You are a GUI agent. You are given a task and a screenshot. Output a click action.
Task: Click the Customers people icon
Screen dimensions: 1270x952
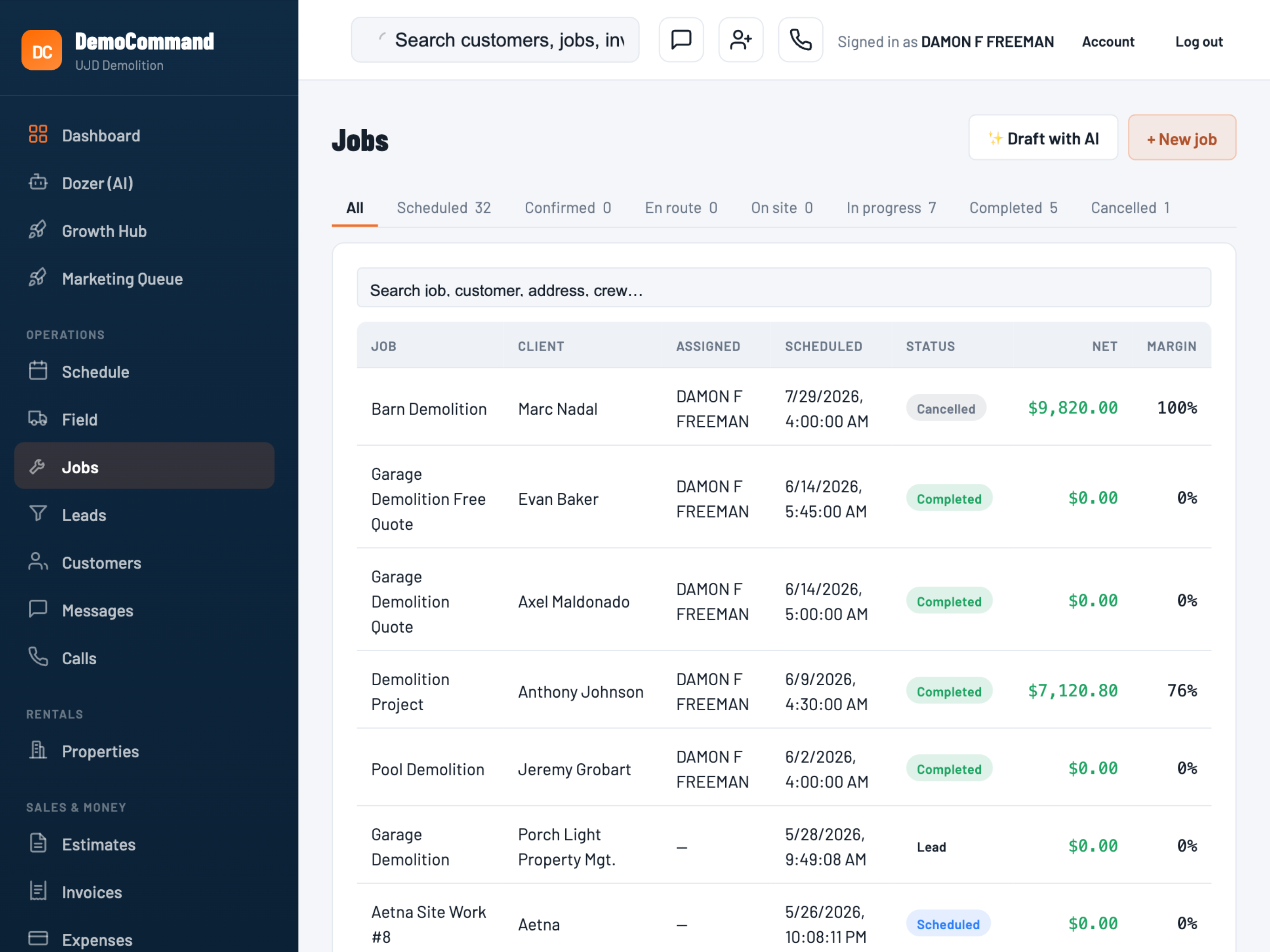[x=38, y=561]
